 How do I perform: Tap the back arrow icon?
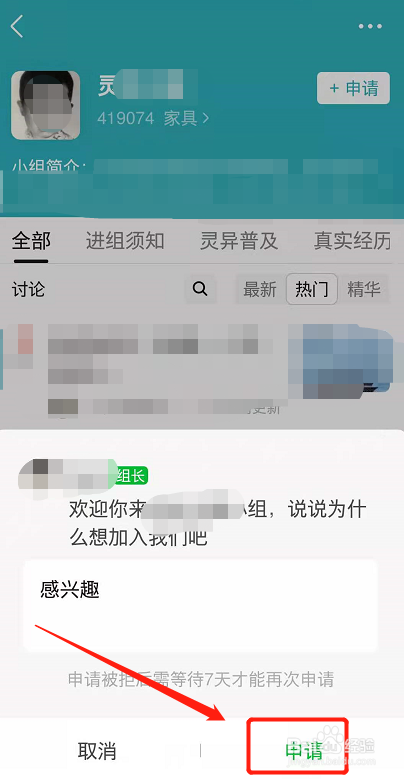(x=17, y=26)
